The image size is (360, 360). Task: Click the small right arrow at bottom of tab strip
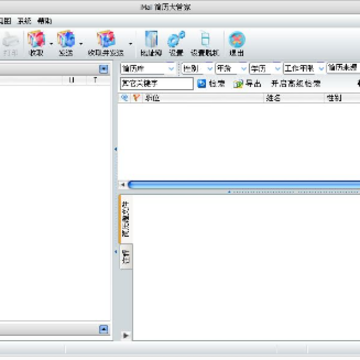coord(126,335)
